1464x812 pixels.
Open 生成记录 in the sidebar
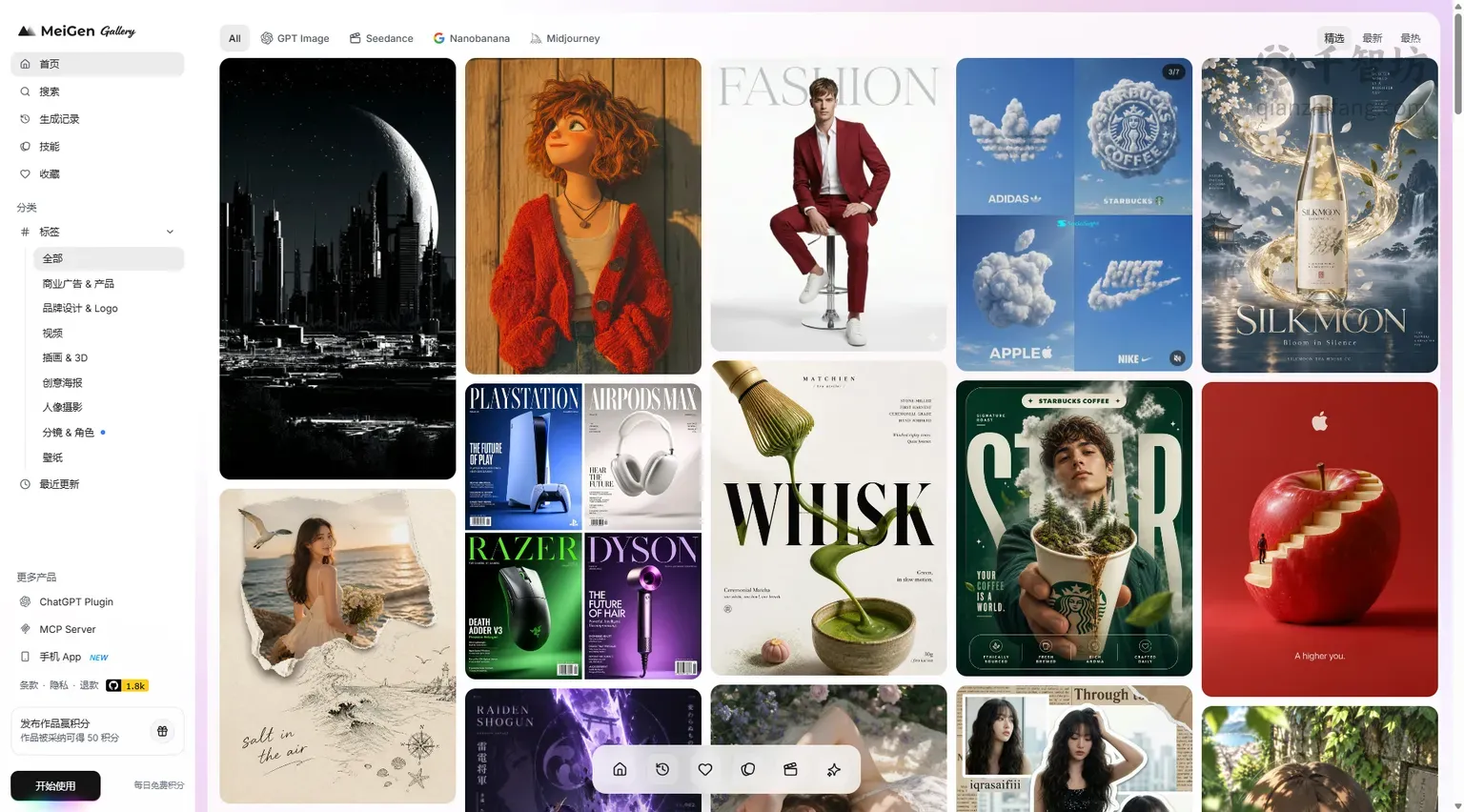pos(97,119)
